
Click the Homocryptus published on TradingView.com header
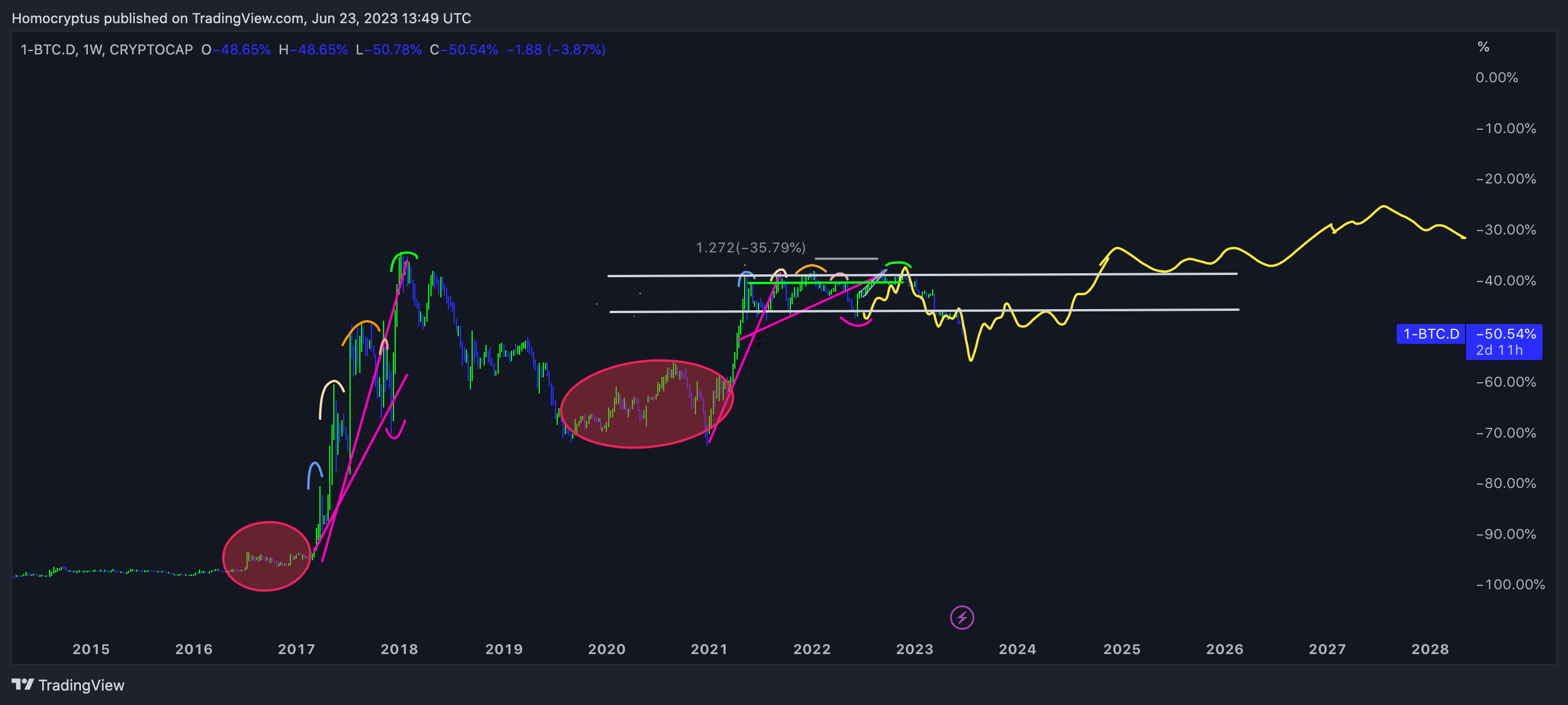242,19
